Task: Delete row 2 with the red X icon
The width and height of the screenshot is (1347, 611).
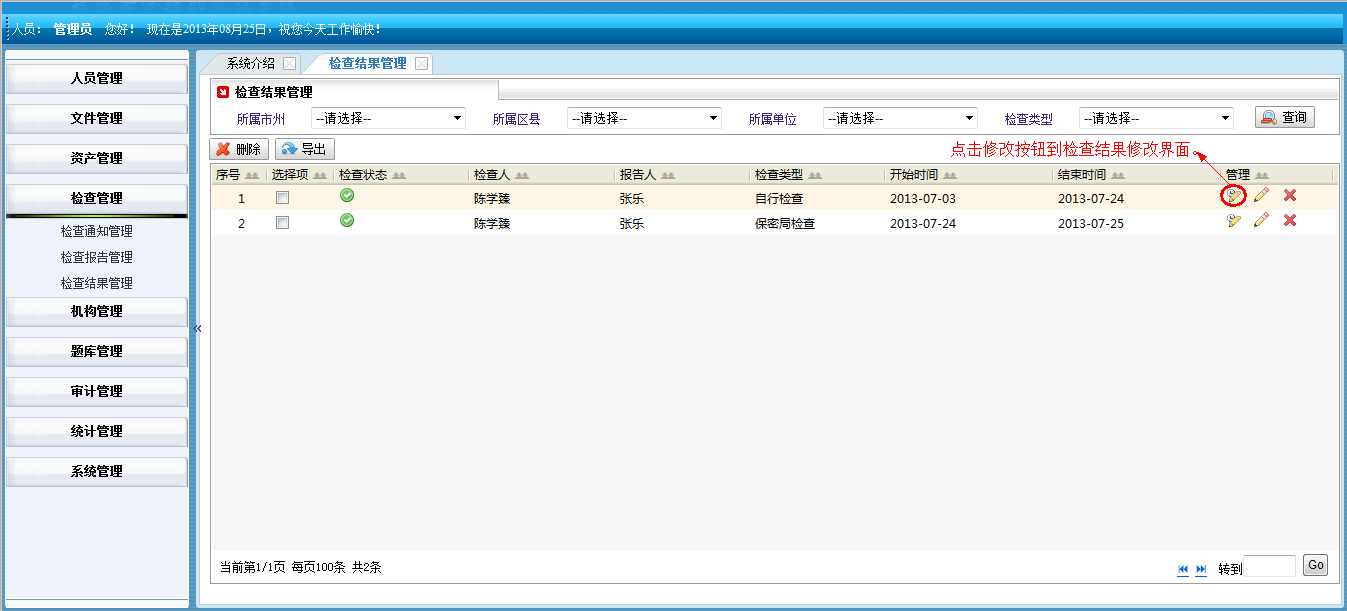Action: pos(1290,220)
